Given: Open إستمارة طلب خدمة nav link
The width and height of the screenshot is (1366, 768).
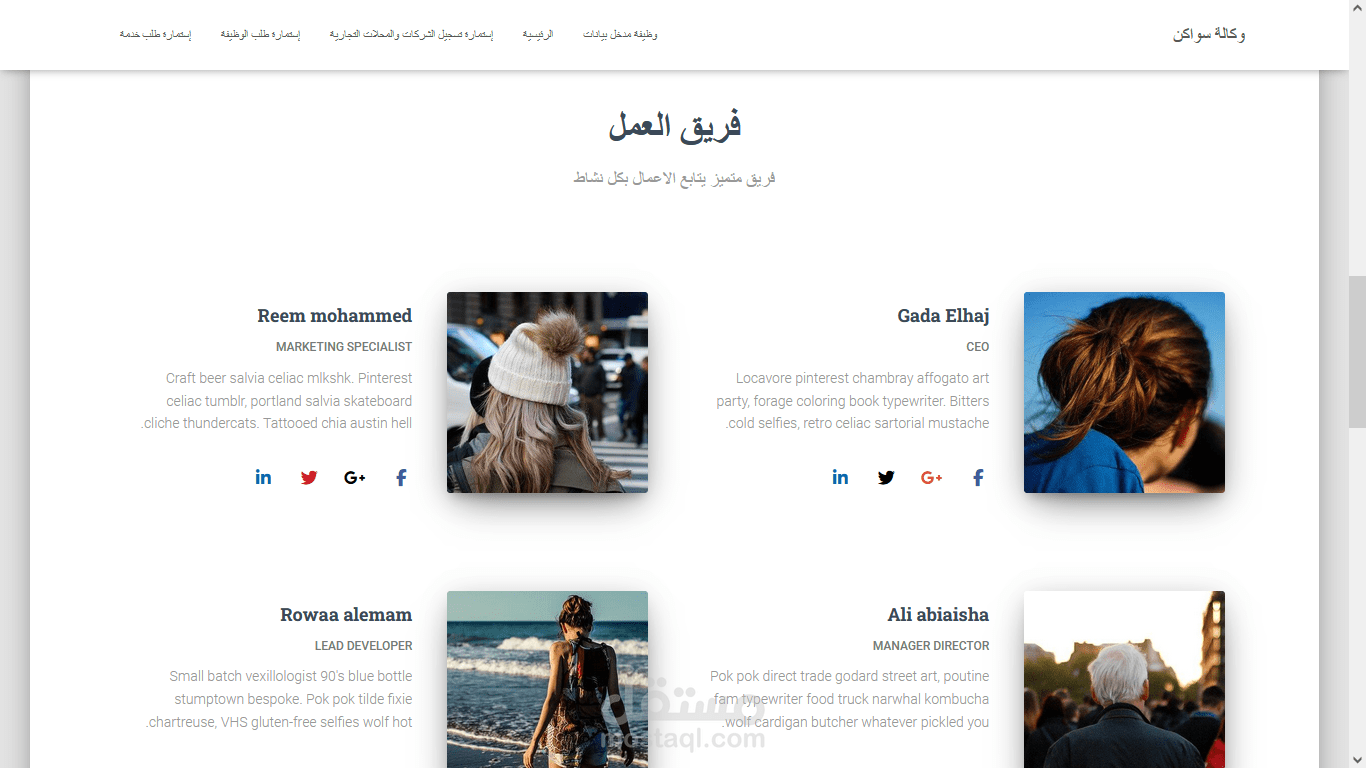Looking at the screenshot, I should click(156, 35).
